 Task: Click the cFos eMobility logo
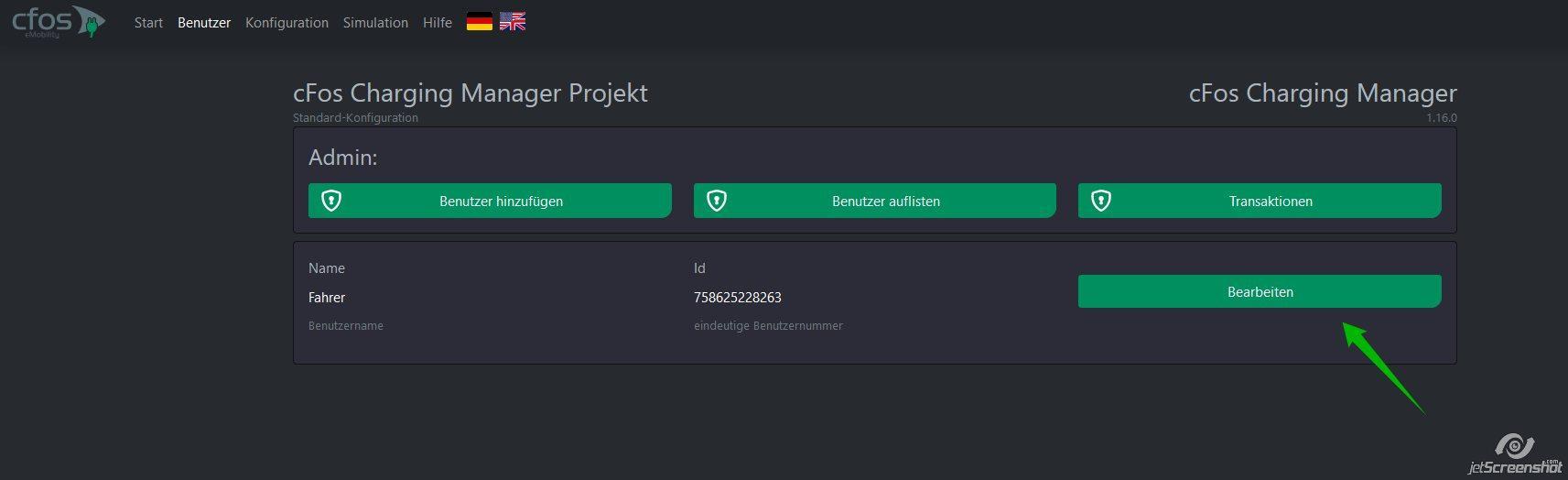(59, 22)
